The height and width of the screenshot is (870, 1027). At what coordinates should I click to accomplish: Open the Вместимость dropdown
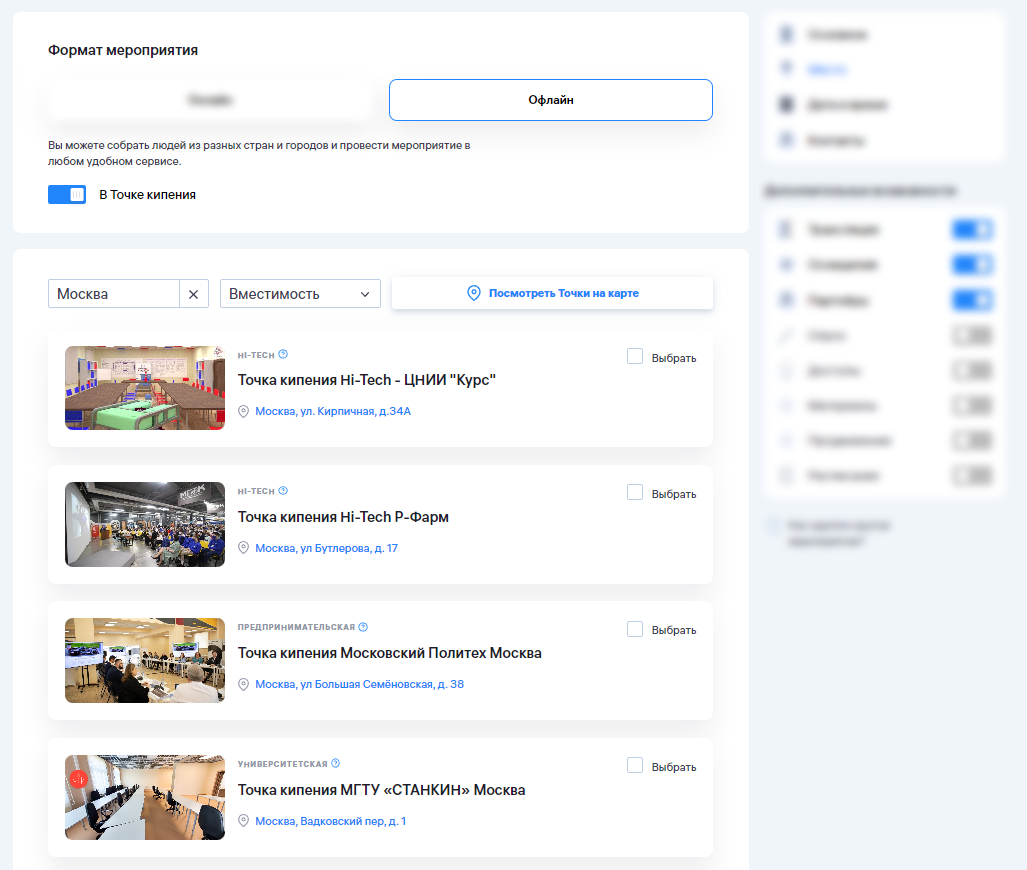coord(300,294)
